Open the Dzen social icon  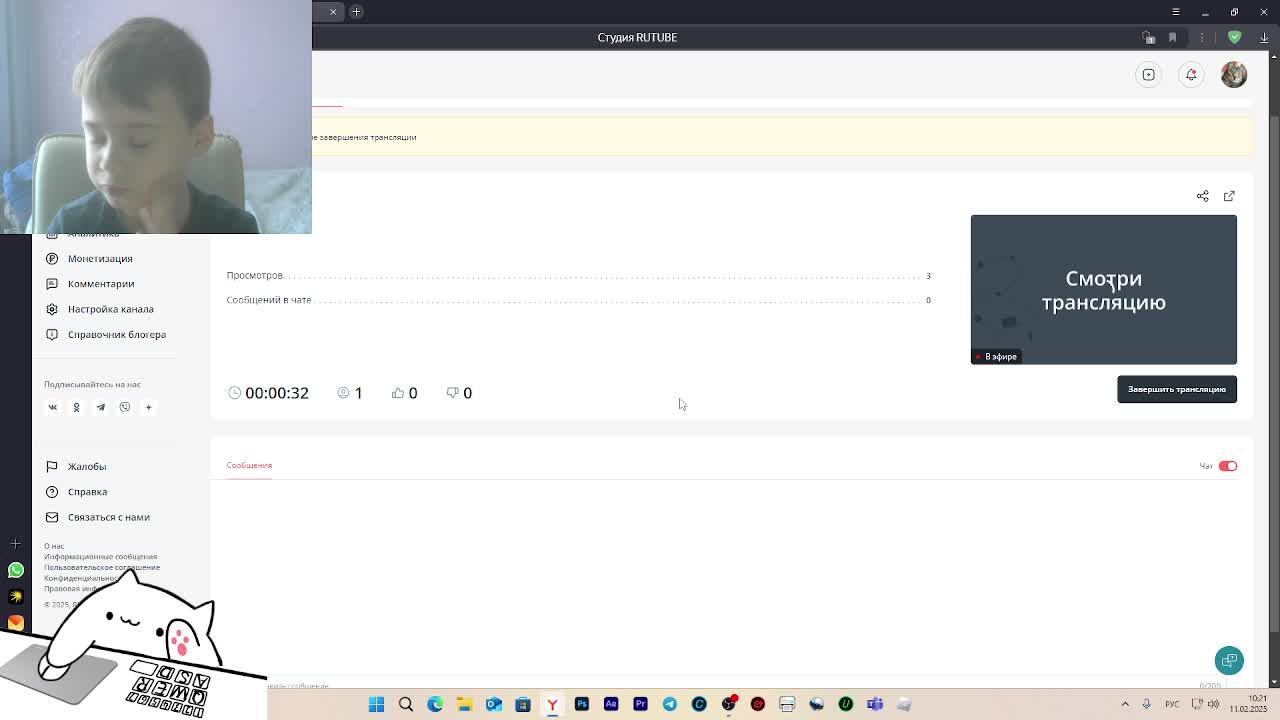148,407
